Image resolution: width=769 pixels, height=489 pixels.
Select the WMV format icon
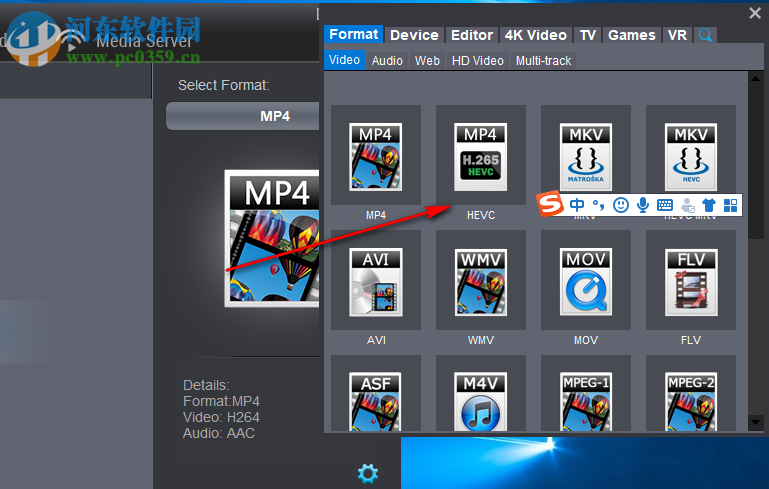point(481,282)
